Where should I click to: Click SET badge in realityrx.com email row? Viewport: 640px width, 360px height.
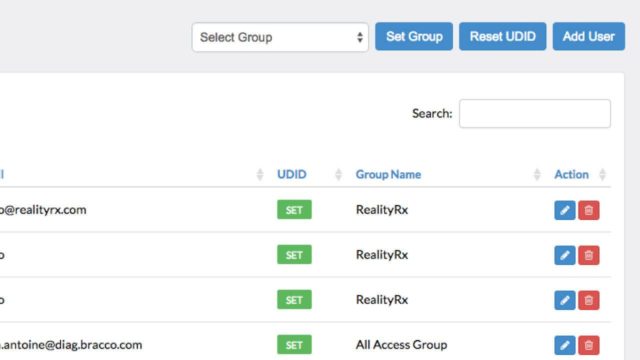point(294,210)
